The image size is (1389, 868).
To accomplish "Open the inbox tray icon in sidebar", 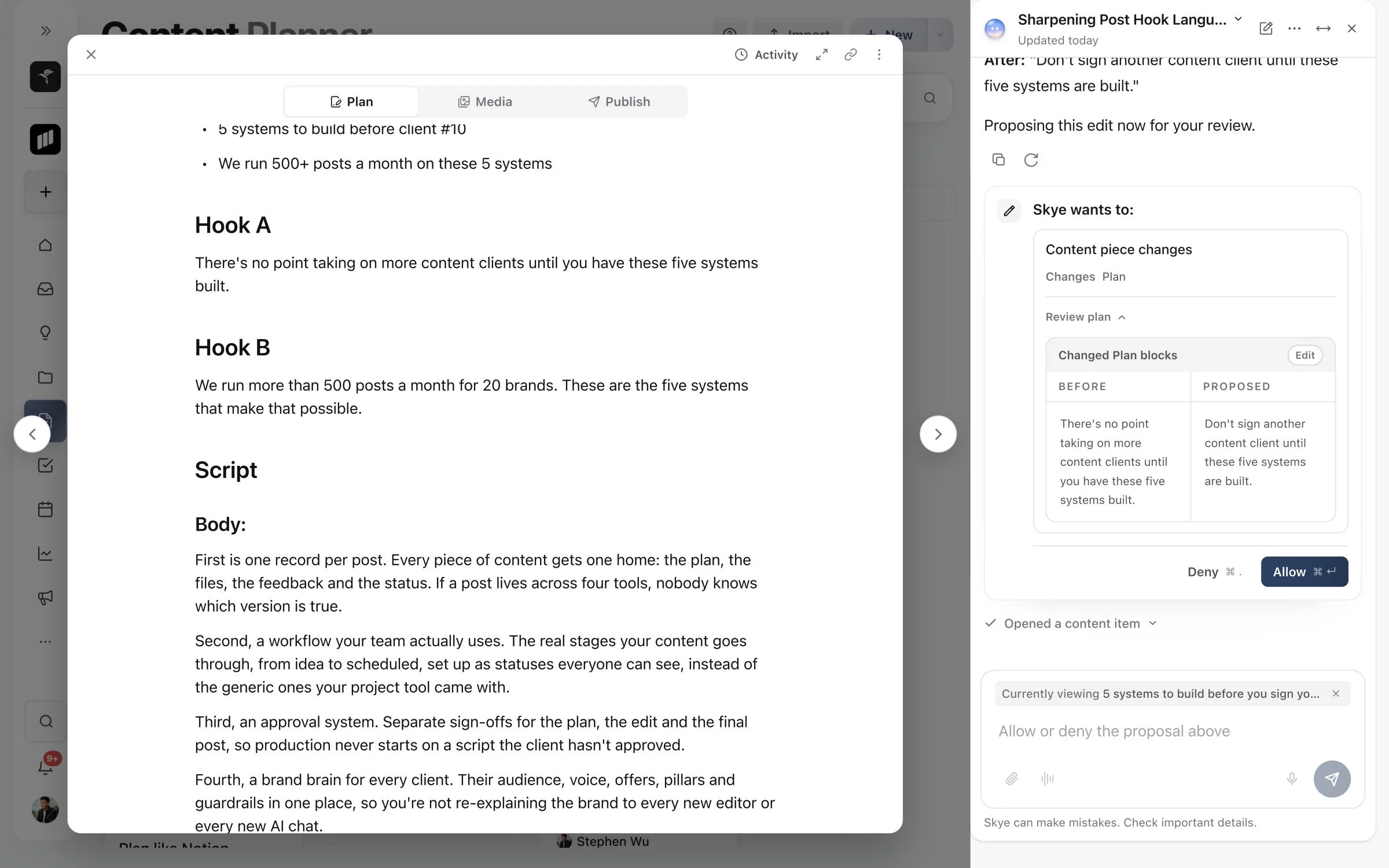I will point(45,289).
